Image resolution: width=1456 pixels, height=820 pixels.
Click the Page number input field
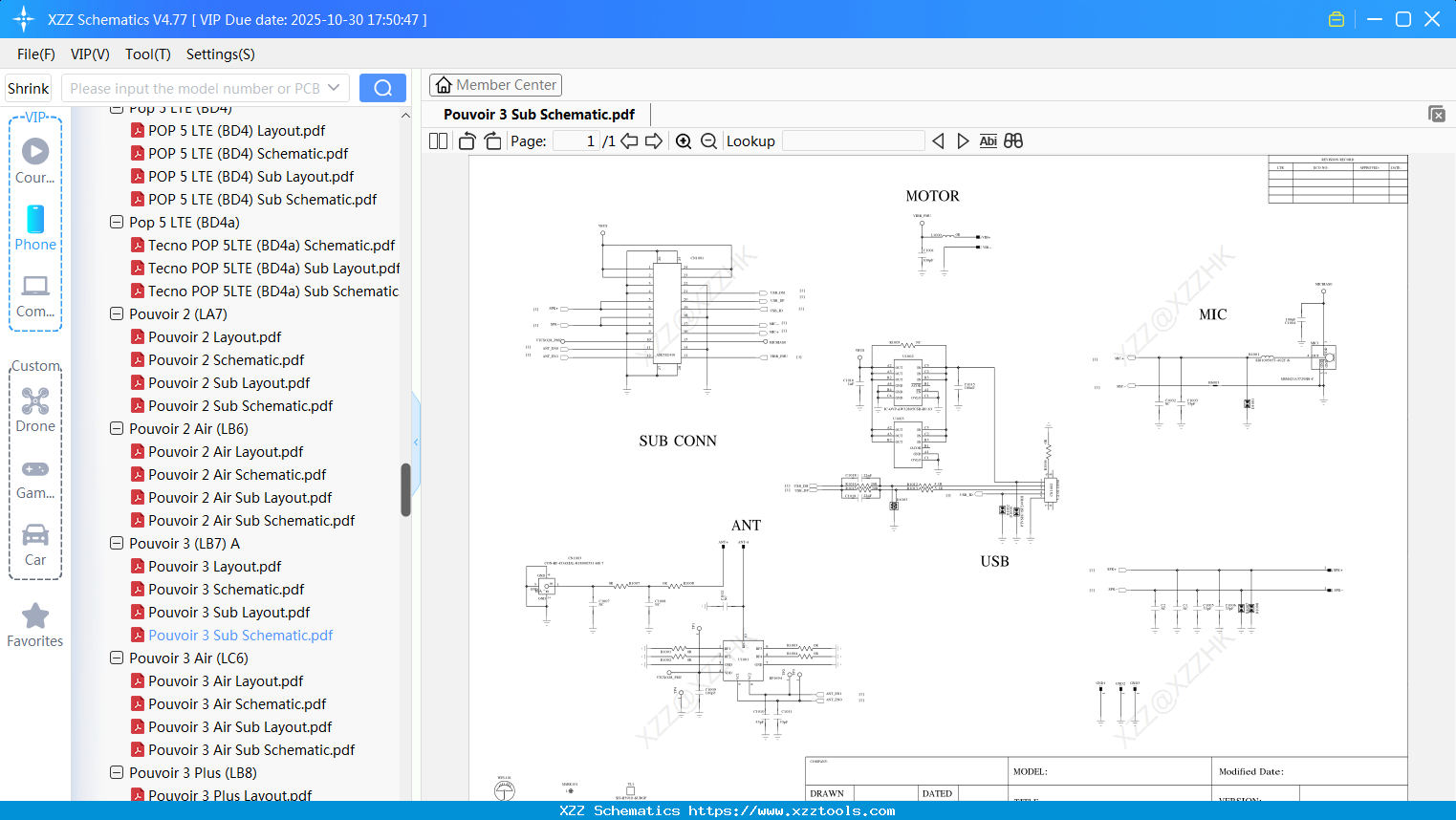(575, 140)
